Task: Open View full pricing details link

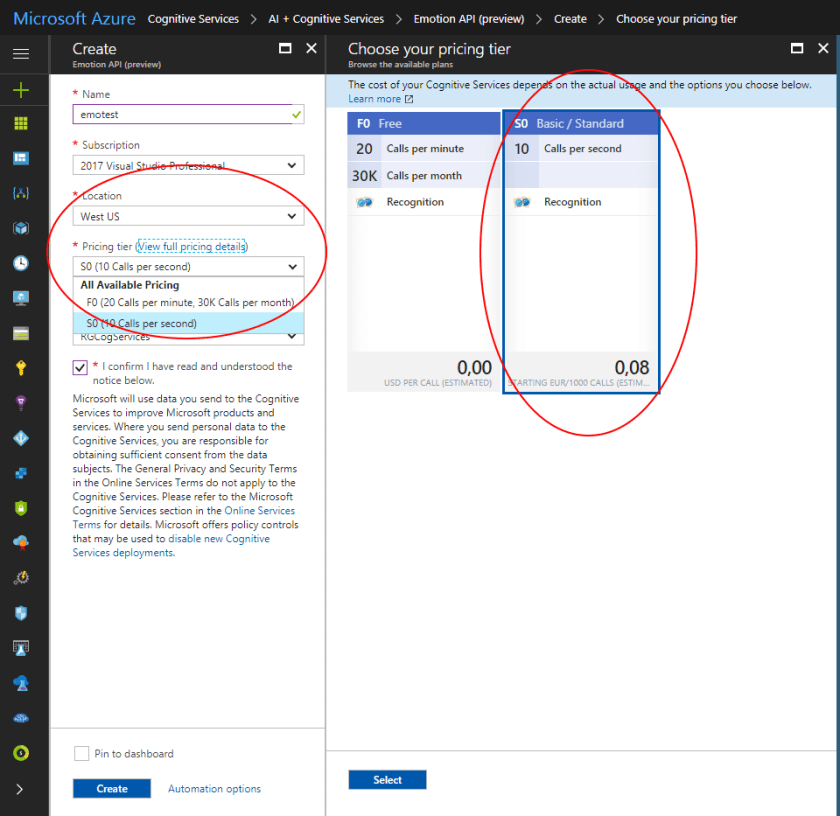Action: 192,246
